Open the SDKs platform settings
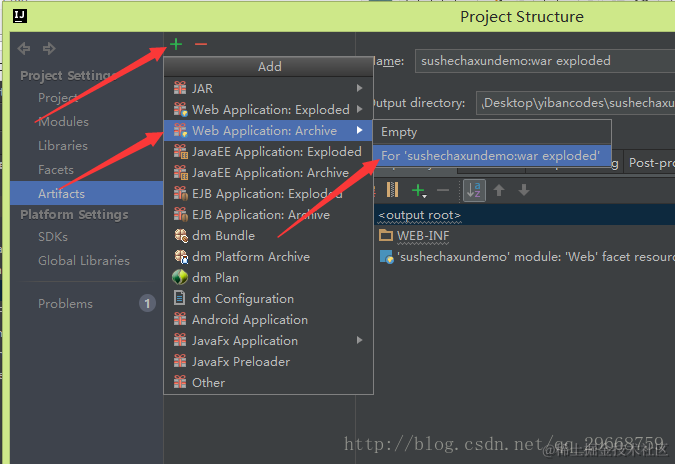Image resolution: width=675 pixels, height=464 pixels. (53, 237)
